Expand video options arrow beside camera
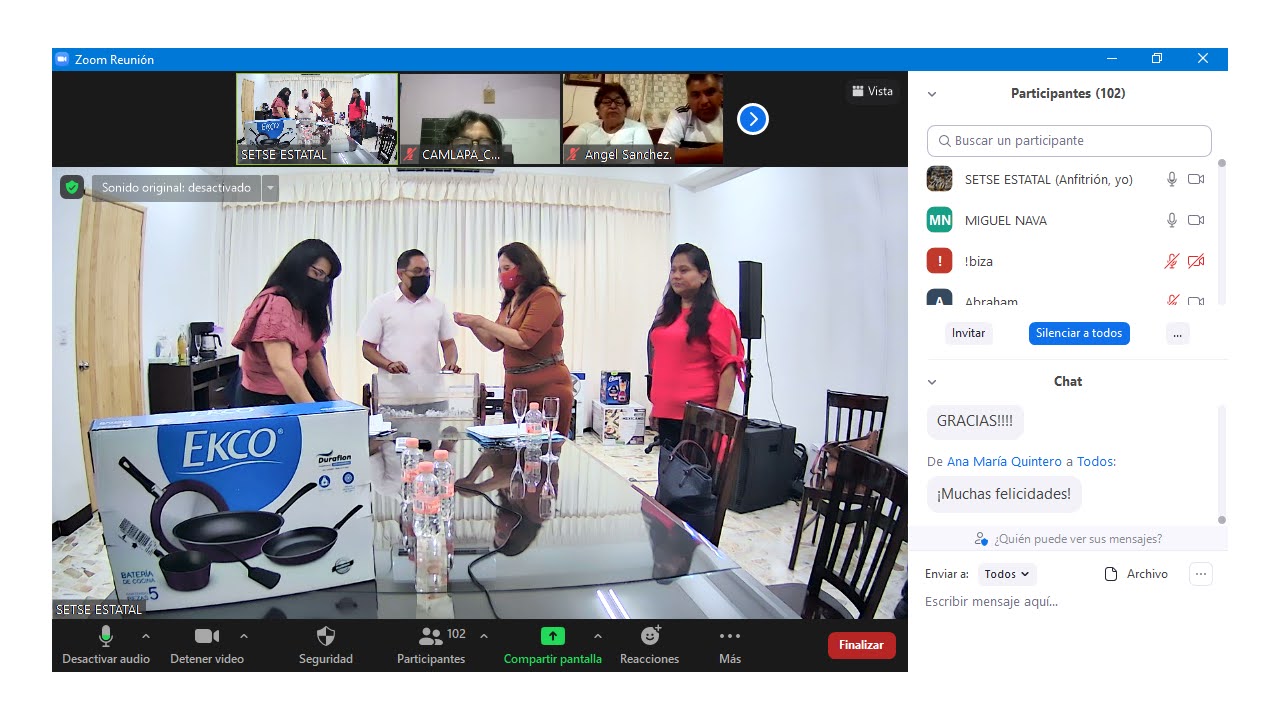The width and height of the screenshot is (1280, 720). [x=244, y=636]
